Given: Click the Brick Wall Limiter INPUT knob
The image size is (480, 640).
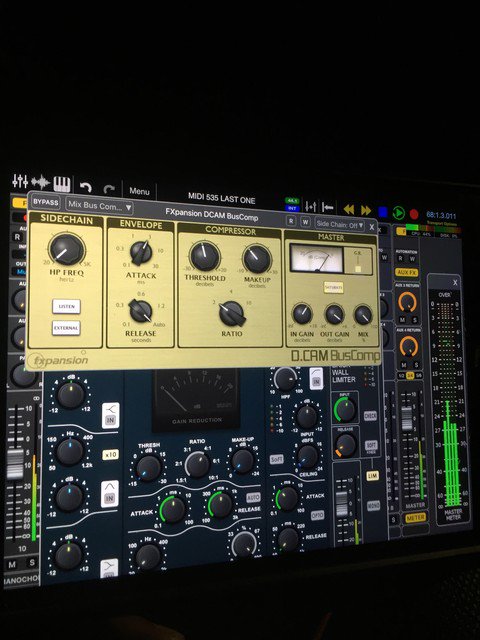Looking at the screenshot, I should click(345, 409).
